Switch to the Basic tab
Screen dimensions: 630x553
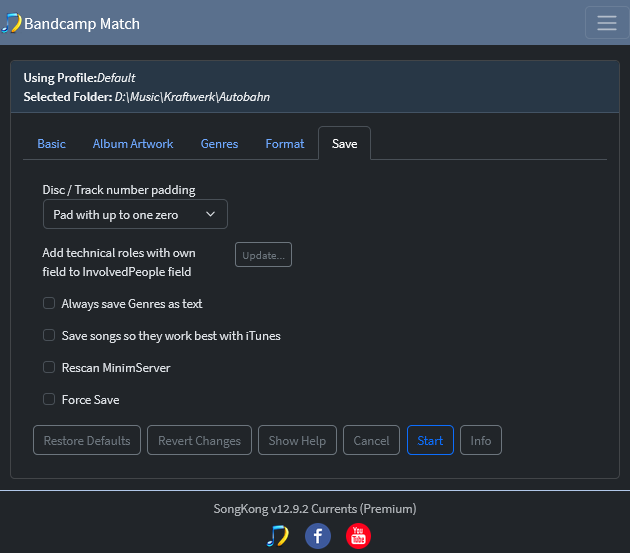click(x=51, y=143)
